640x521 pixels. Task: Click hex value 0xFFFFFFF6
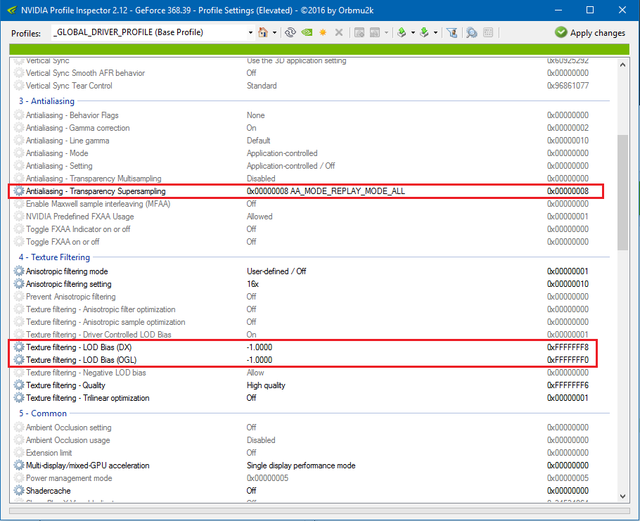(568, 385)
